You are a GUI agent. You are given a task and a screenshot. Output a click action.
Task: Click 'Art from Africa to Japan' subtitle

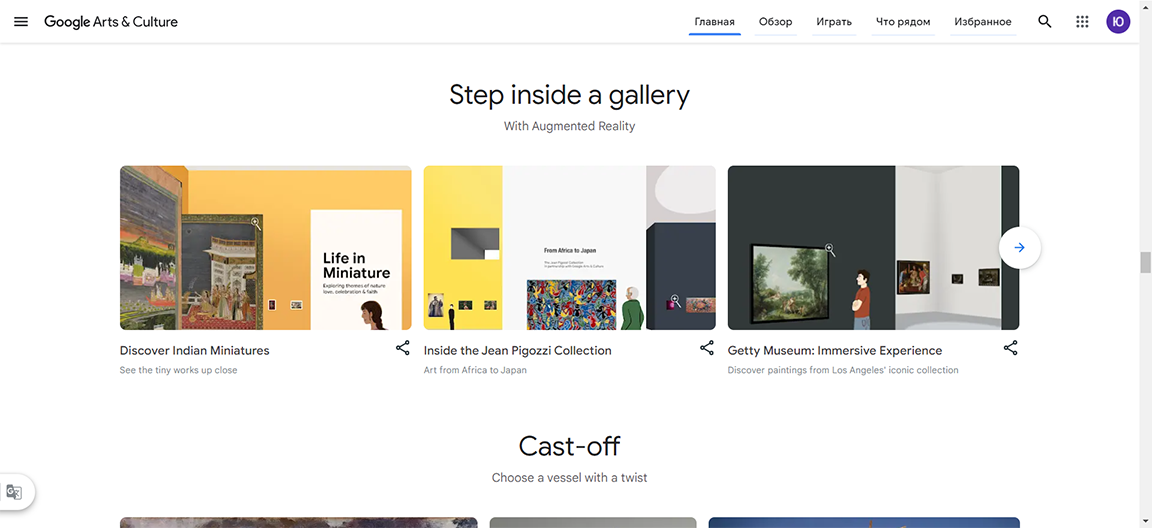click(475, 370)
